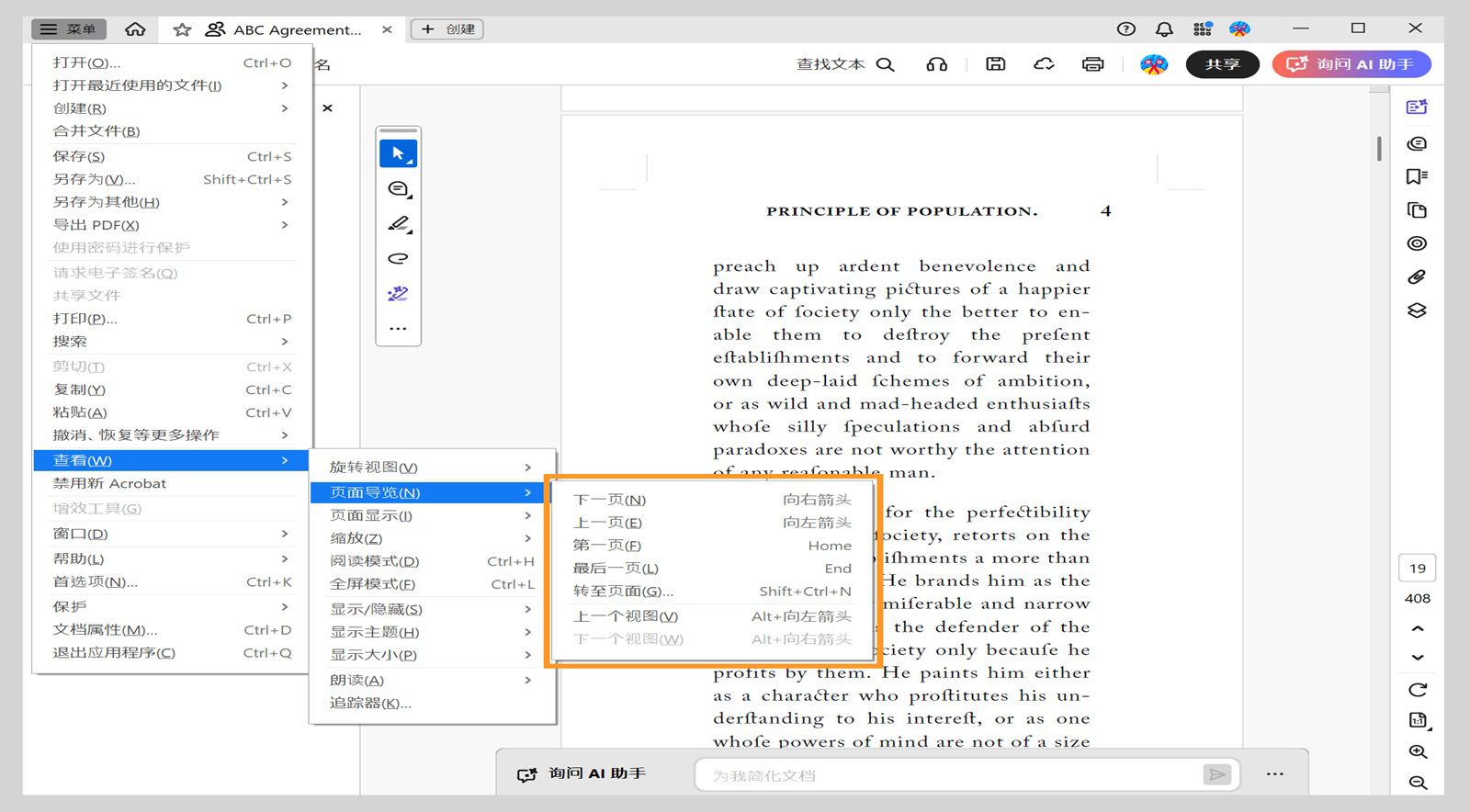
Task: Select 另存为(V)... in main menu
Action: (x=172, y=179)
